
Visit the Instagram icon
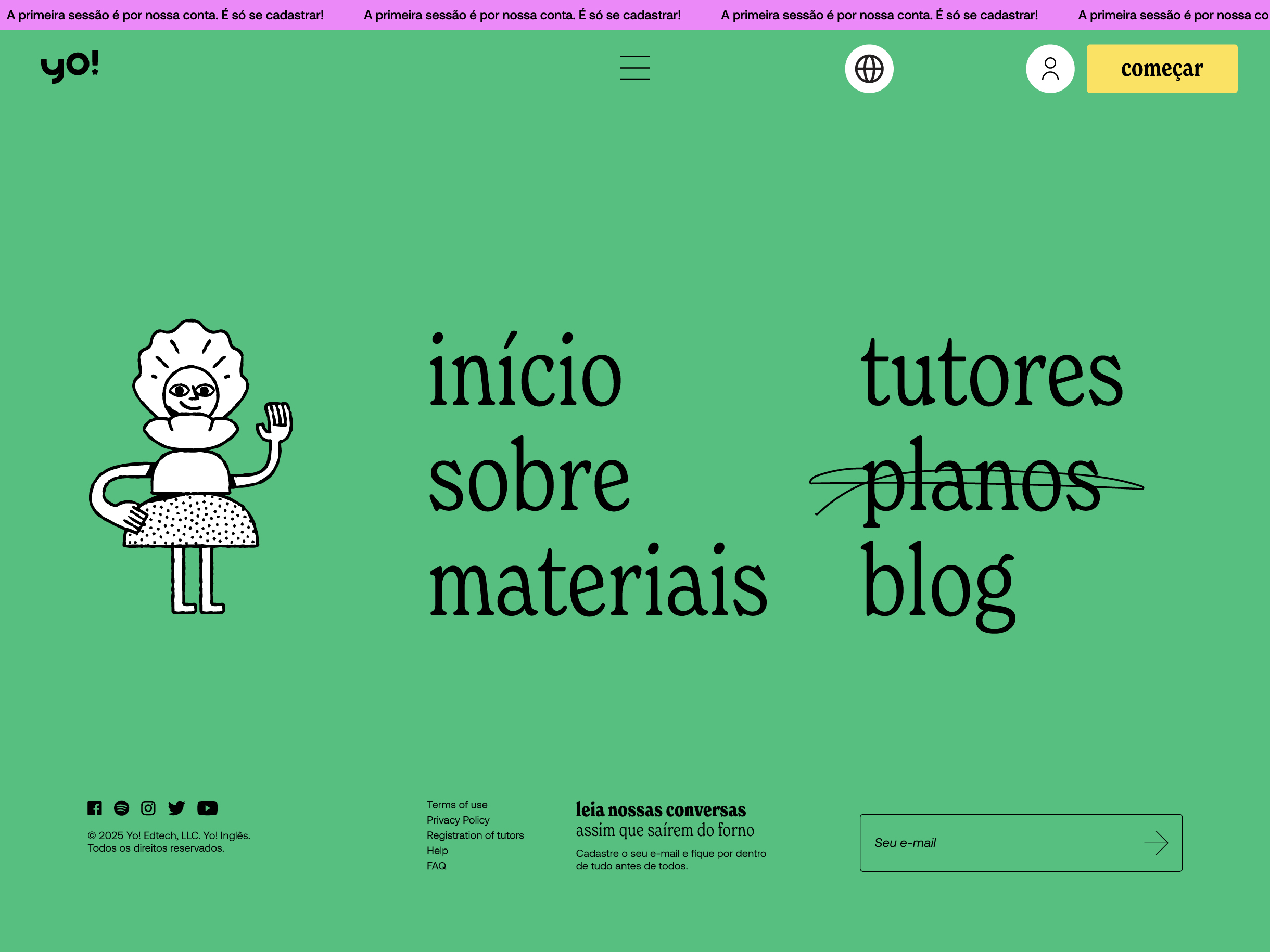click(148, 808)
